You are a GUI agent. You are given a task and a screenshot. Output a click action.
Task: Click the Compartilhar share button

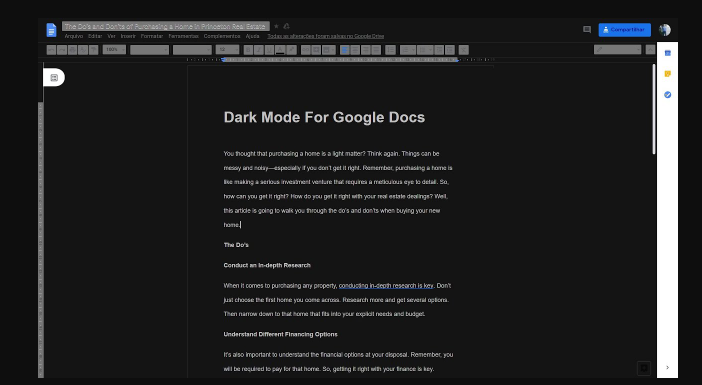click(x=625, y=30)
